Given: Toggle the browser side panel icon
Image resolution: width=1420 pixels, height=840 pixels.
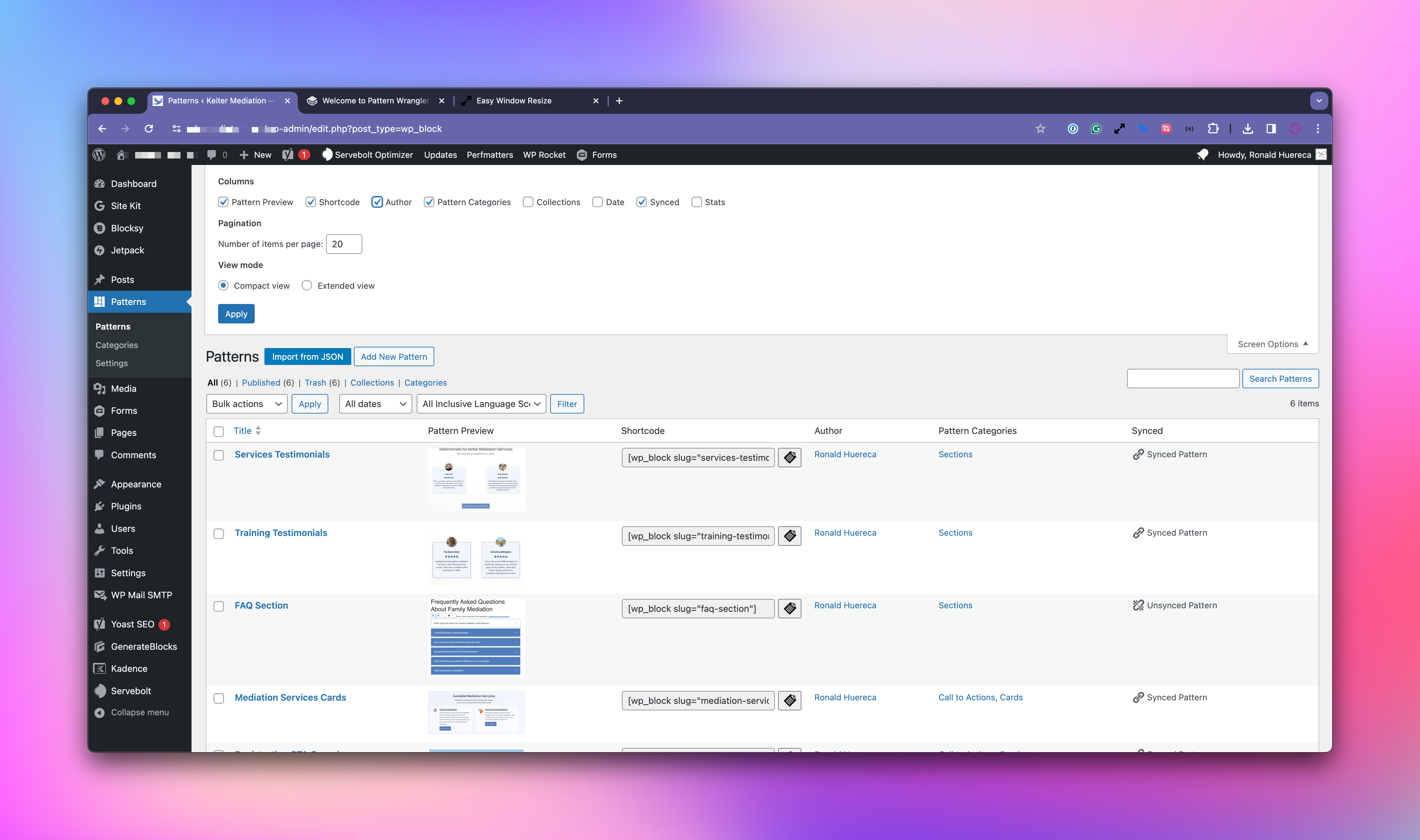Looking at the screenshot, I should point(1271,128).
